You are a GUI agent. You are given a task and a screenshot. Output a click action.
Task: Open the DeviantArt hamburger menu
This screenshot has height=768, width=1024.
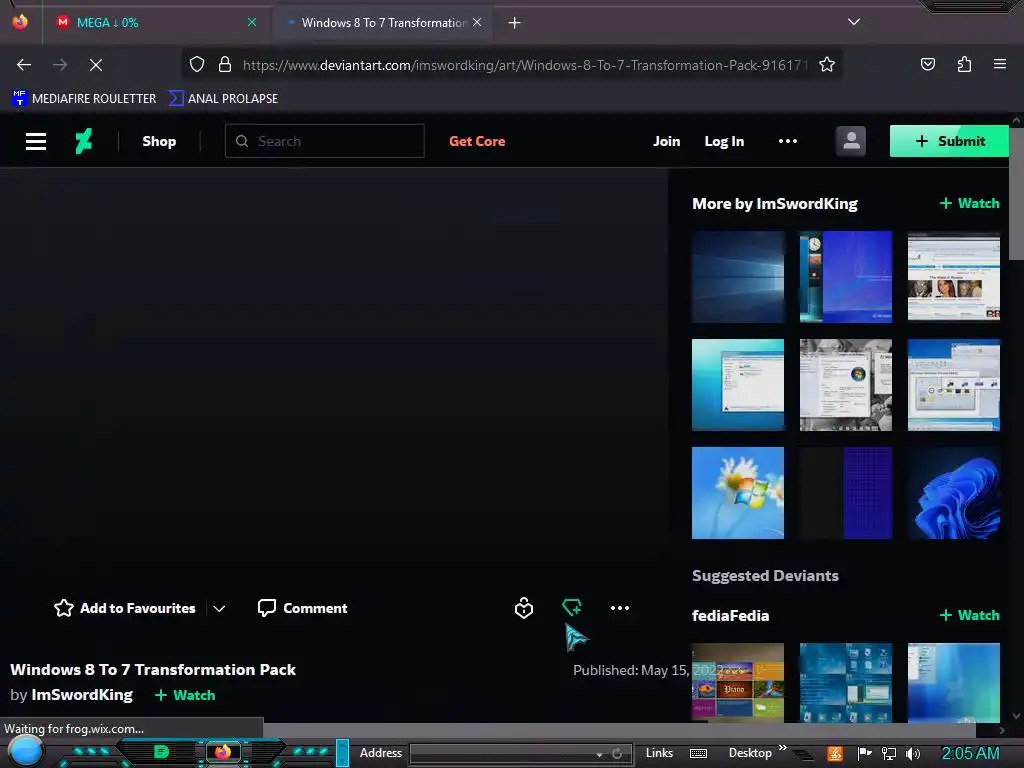click(x=36, y=141)
